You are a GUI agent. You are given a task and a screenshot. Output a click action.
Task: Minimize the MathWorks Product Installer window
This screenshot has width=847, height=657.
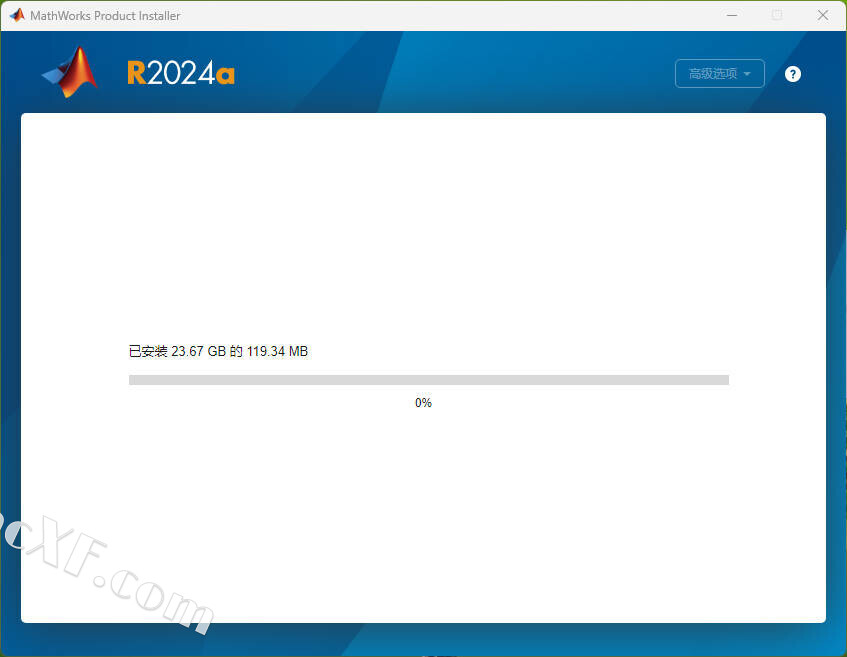pyautogui.click(x=732, y=15)
